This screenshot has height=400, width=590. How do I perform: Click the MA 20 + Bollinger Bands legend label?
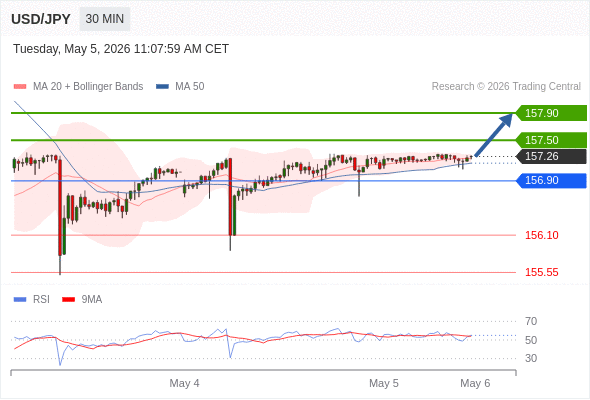[88, 87]
